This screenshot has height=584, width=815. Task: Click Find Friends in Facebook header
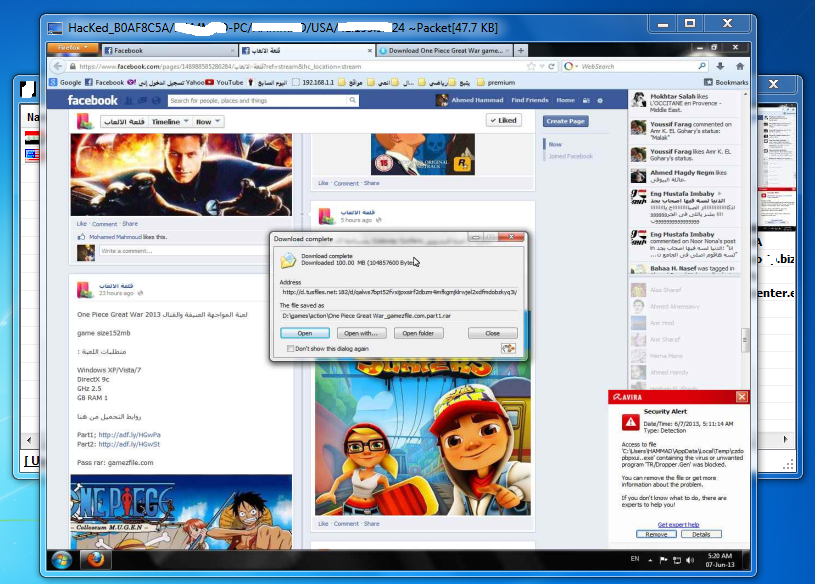coord(530,100)
